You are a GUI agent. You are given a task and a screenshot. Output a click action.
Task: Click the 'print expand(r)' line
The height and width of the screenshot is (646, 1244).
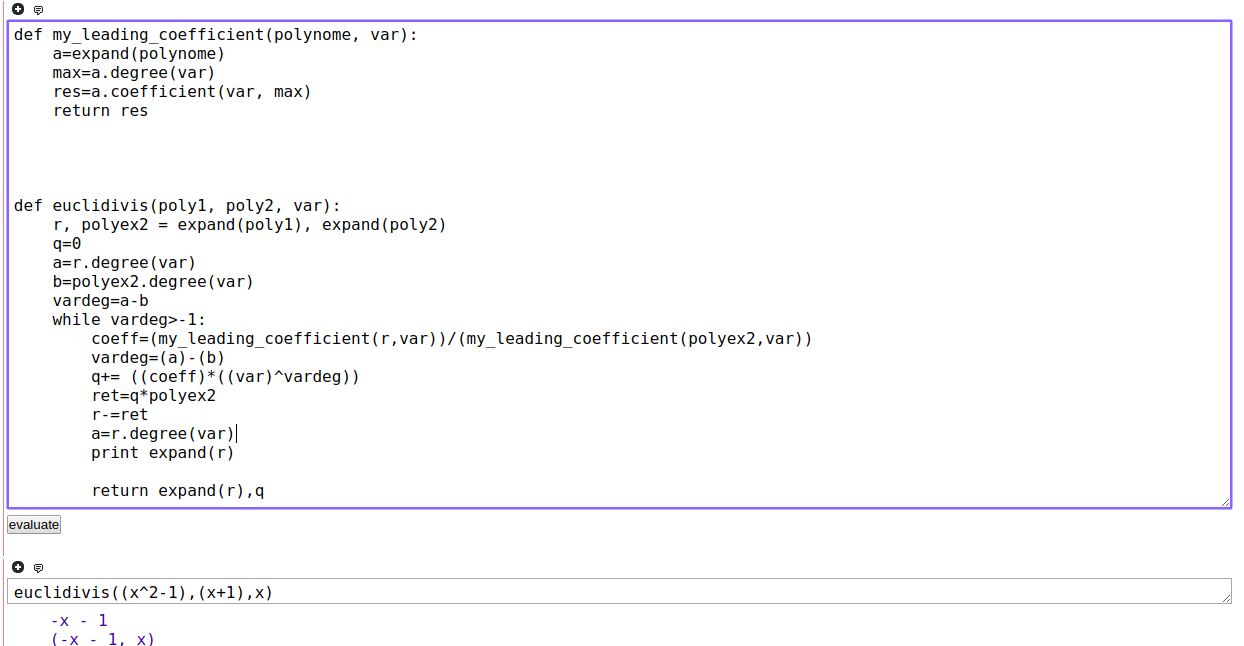pyautogui.click(x=162, y=453)
